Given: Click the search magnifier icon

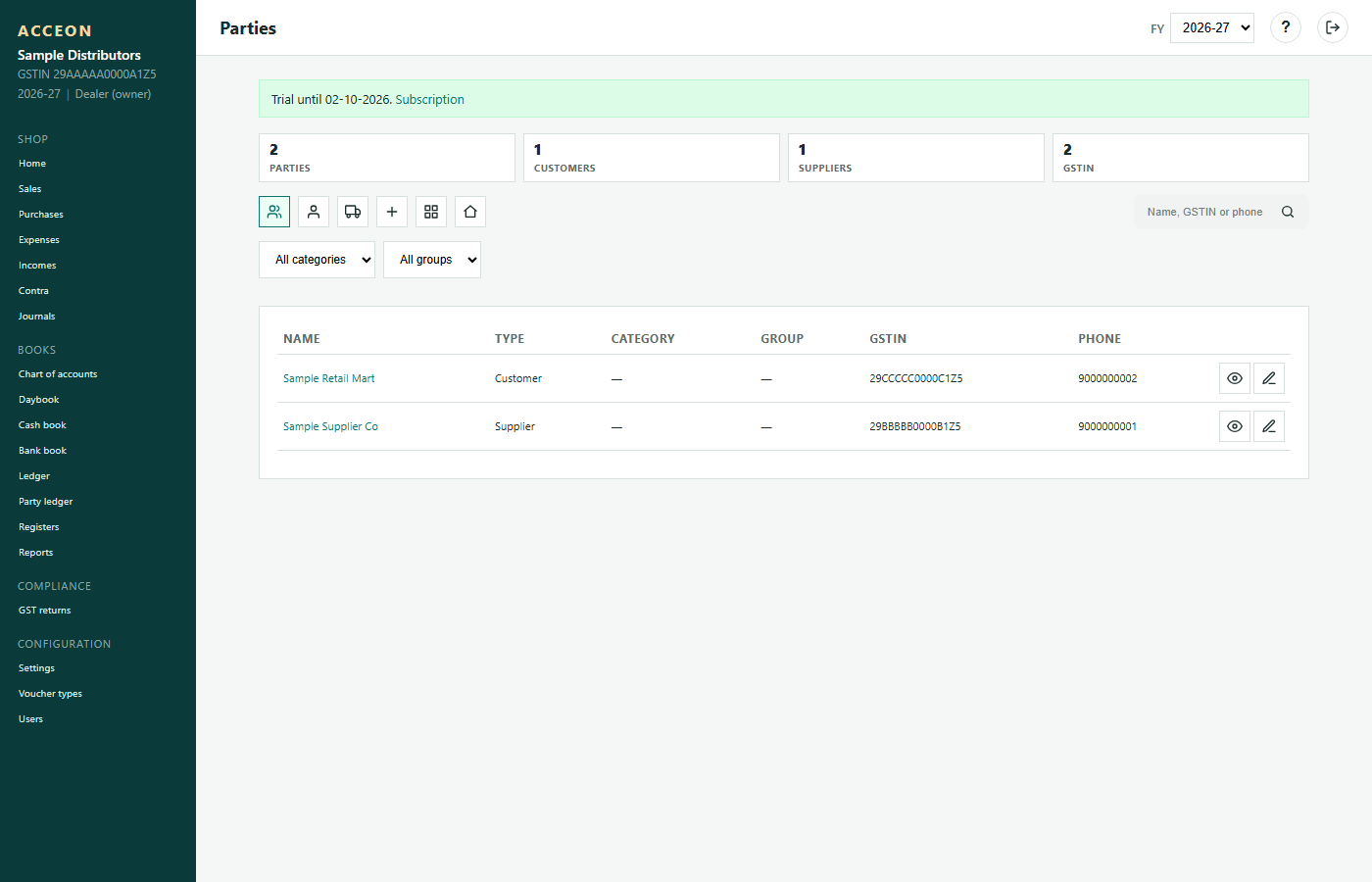Looking at the screenshot, I should [x=1288, y=212].
